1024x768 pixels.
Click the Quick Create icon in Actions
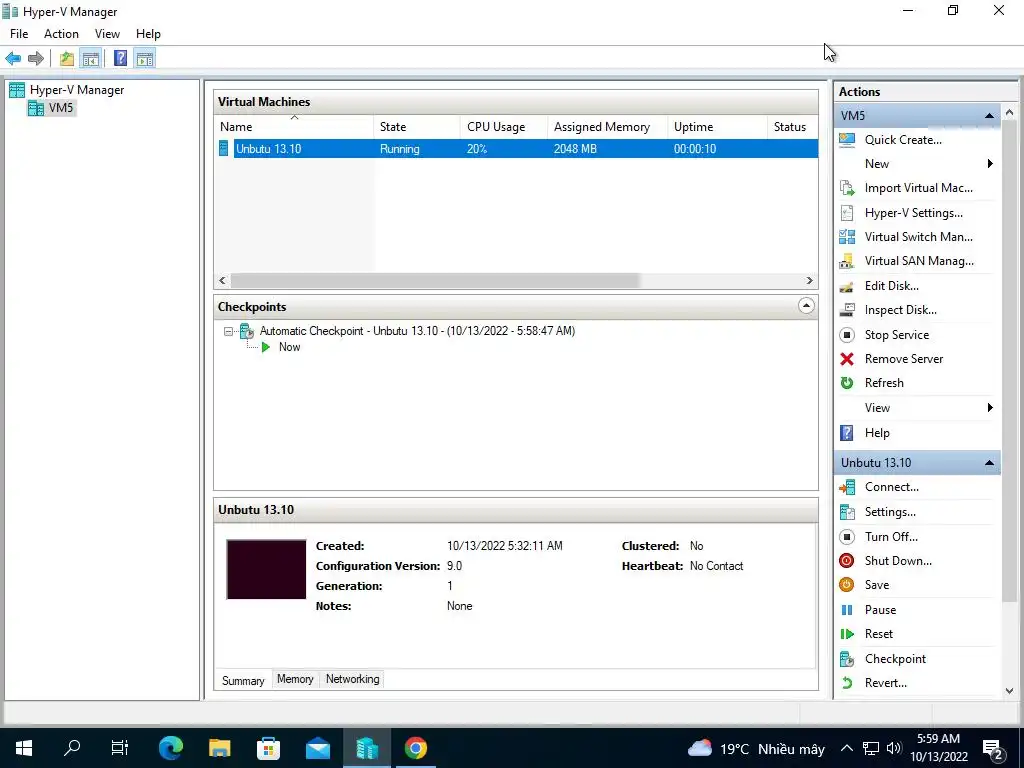point(847,140)
